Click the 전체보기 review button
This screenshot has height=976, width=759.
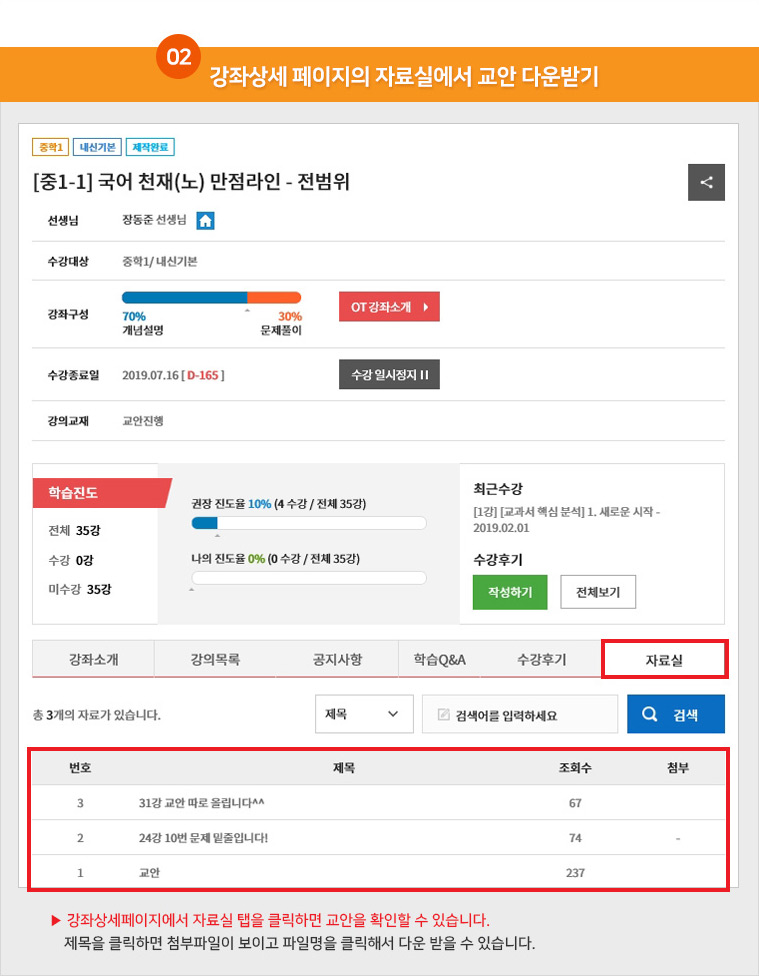(598, 592)
